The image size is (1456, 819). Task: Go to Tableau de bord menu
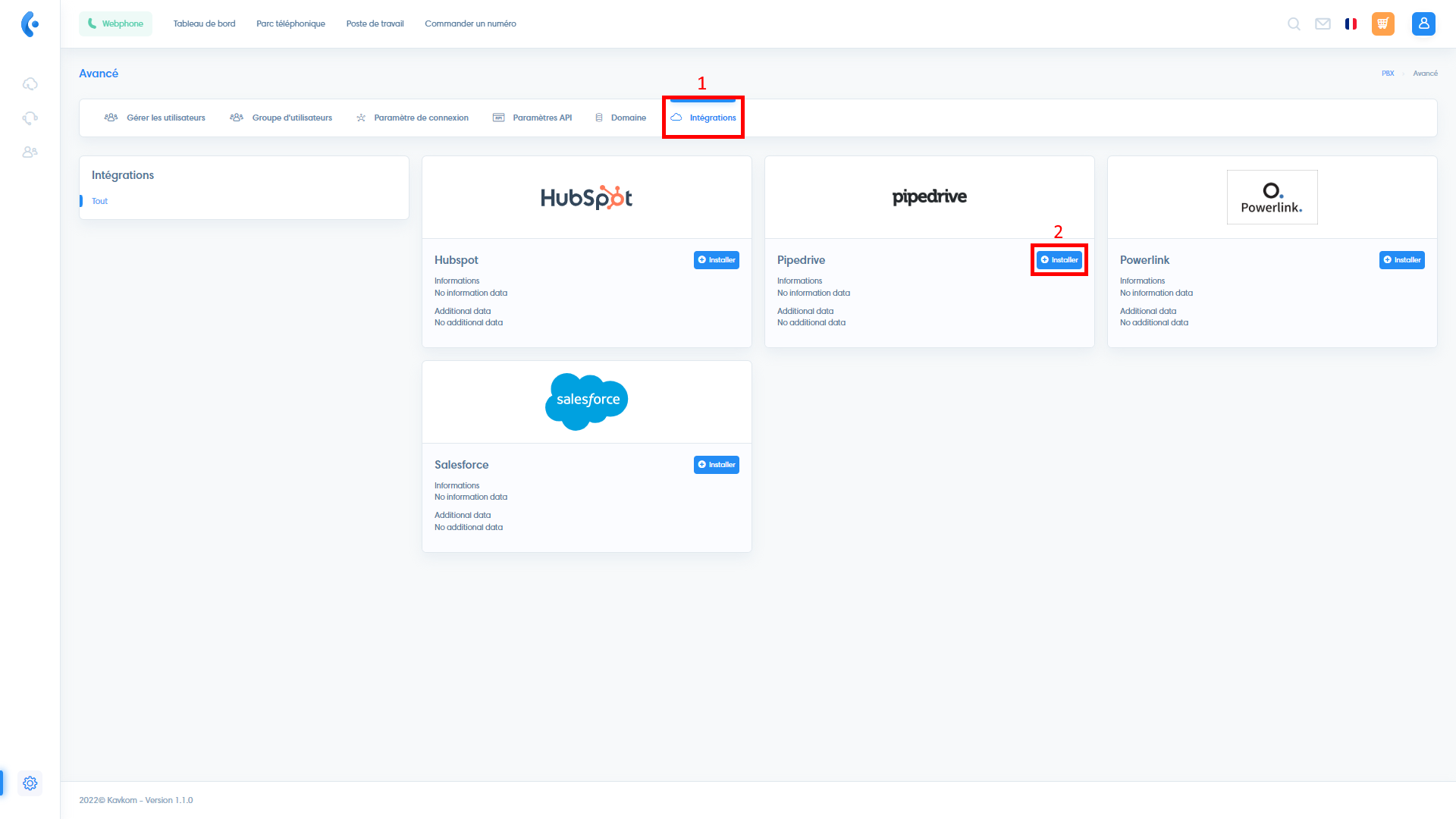coord(204,24)
